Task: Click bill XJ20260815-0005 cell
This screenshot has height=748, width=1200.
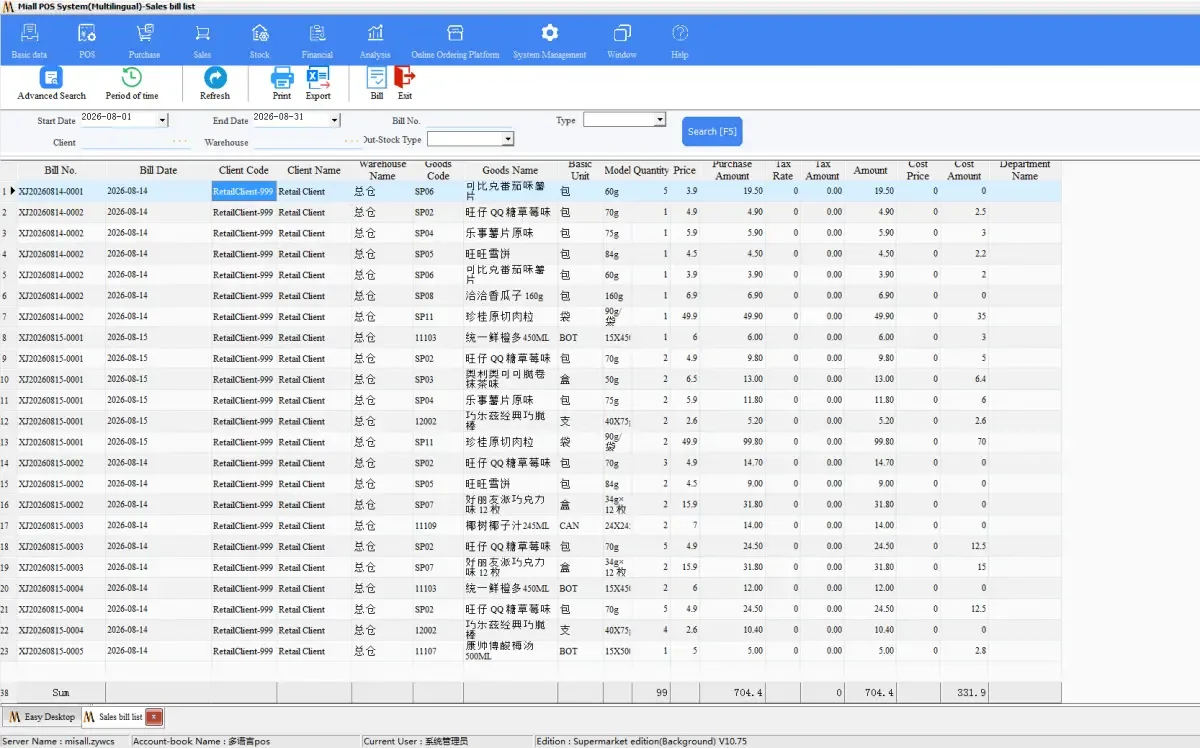Action: [61, 651]
